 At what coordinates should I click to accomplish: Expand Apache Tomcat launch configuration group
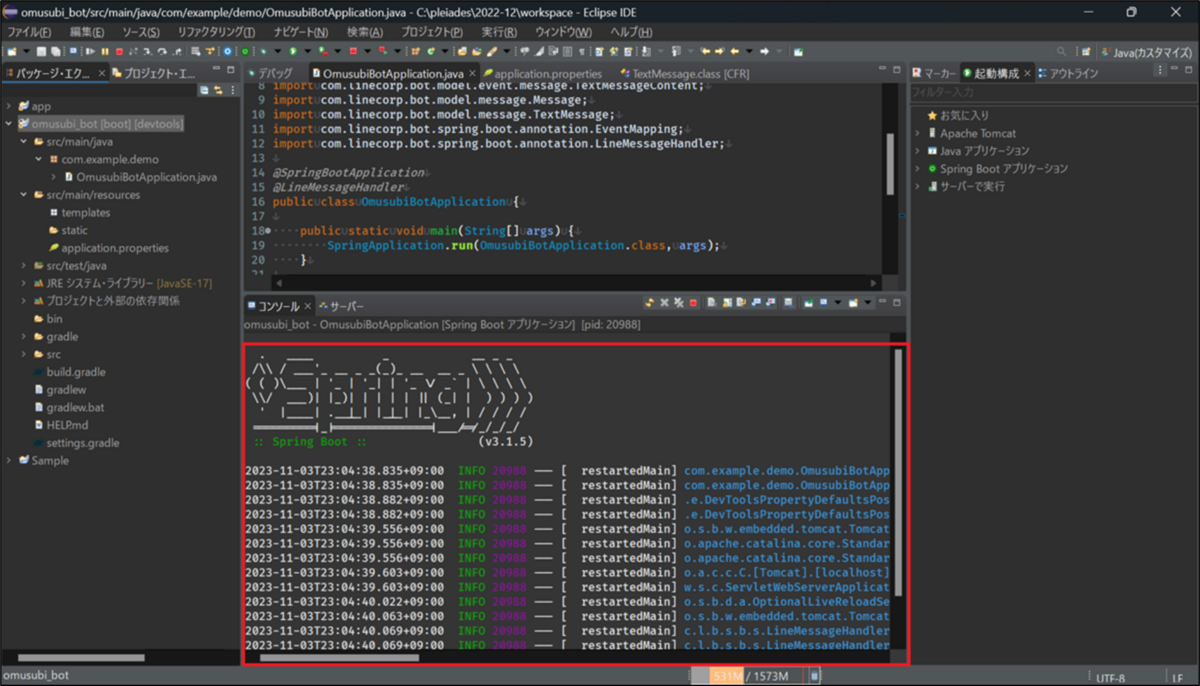pyautogui.click(x=918, y=133)
